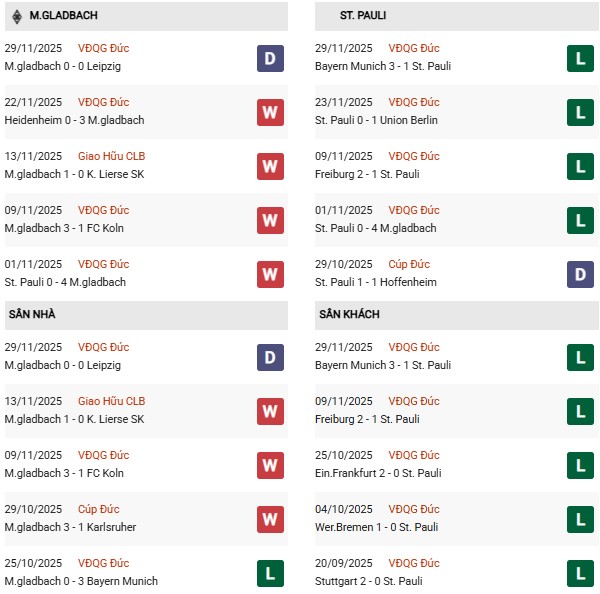This screenshot has height=594, width=600.
Task: Click the L badge for Stuttgart 2-0 St. Pauli
Action: 580,573
